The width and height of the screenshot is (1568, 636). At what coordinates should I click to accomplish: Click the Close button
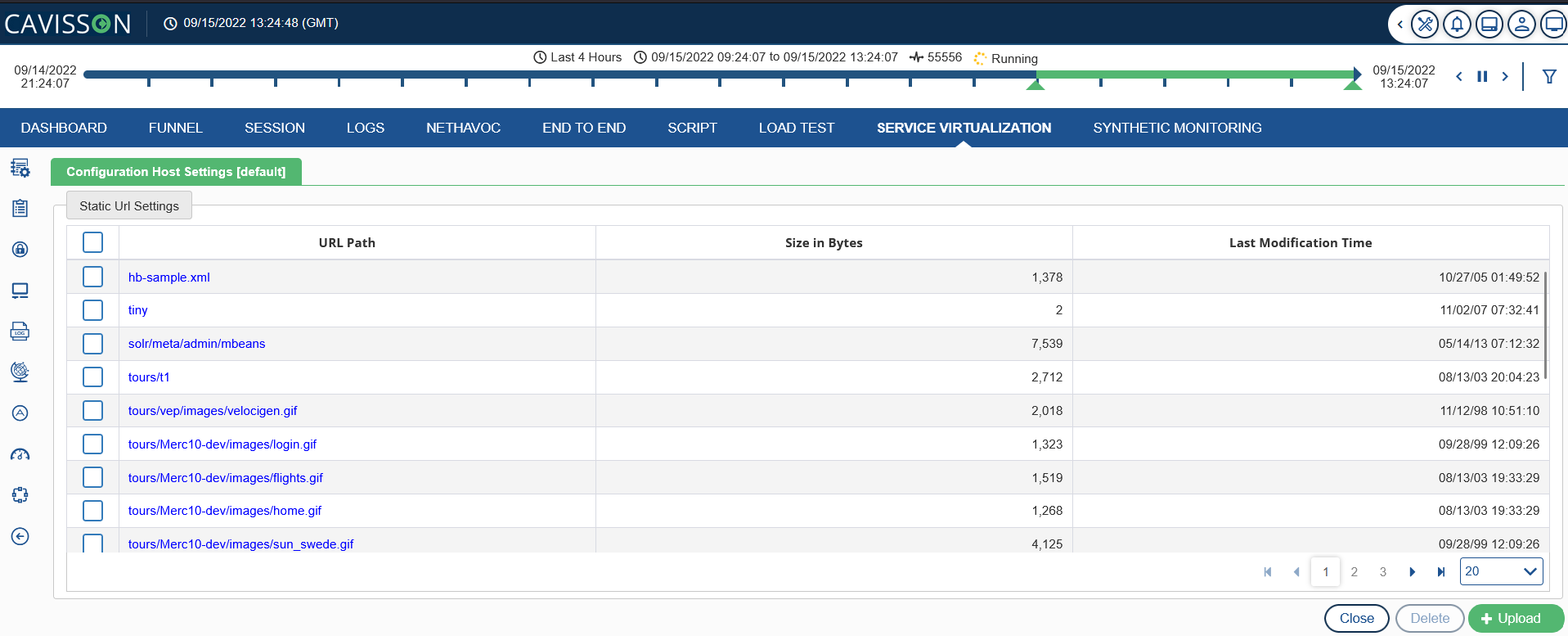coord(1356,619)
